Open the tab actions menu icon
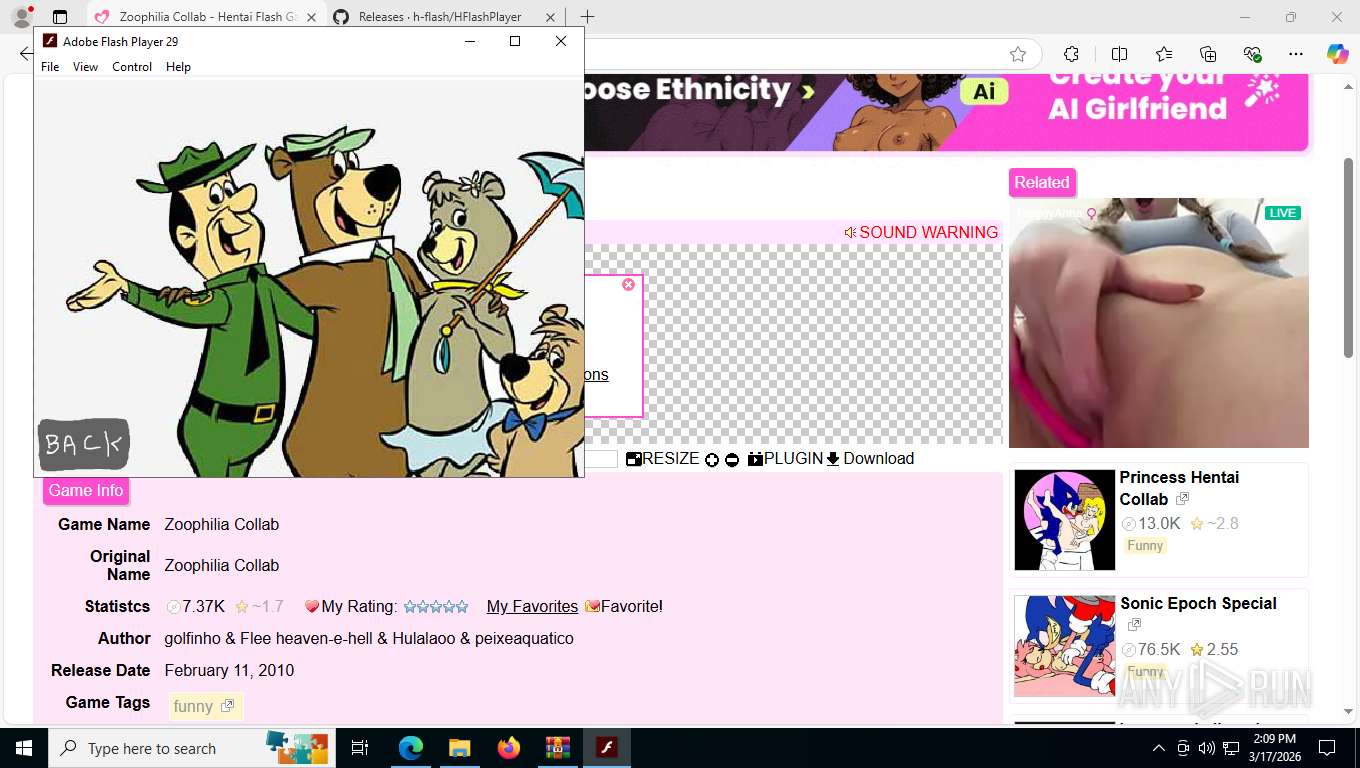Viewport: 1360px width, 768px height. click(60, 17)
